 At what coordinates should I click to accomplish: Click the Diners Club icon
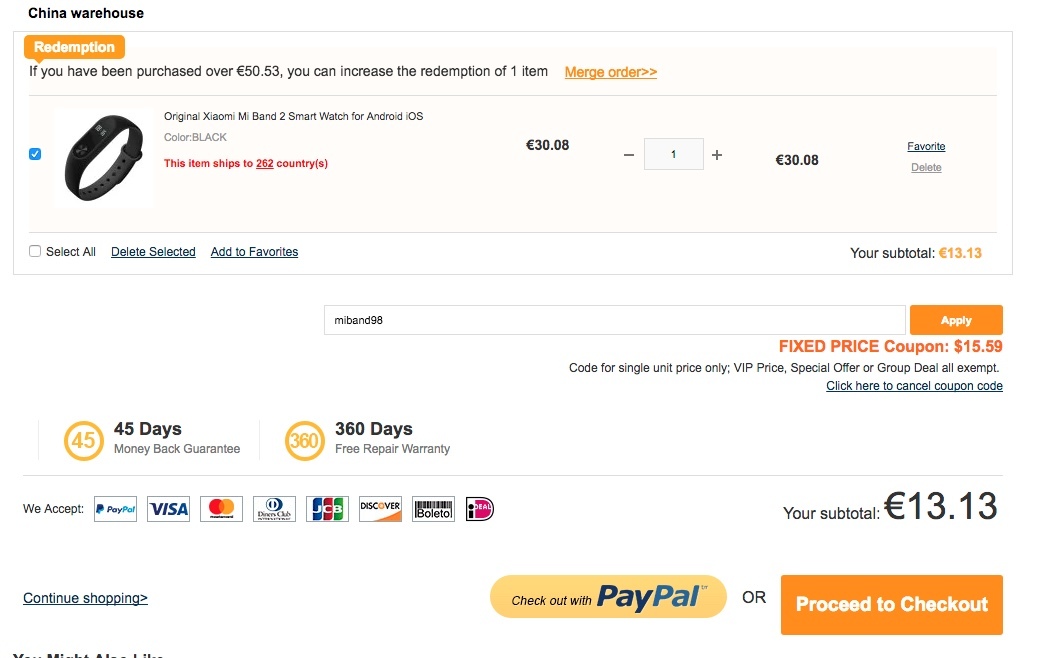pyautogui.click(x=274, y=509)
